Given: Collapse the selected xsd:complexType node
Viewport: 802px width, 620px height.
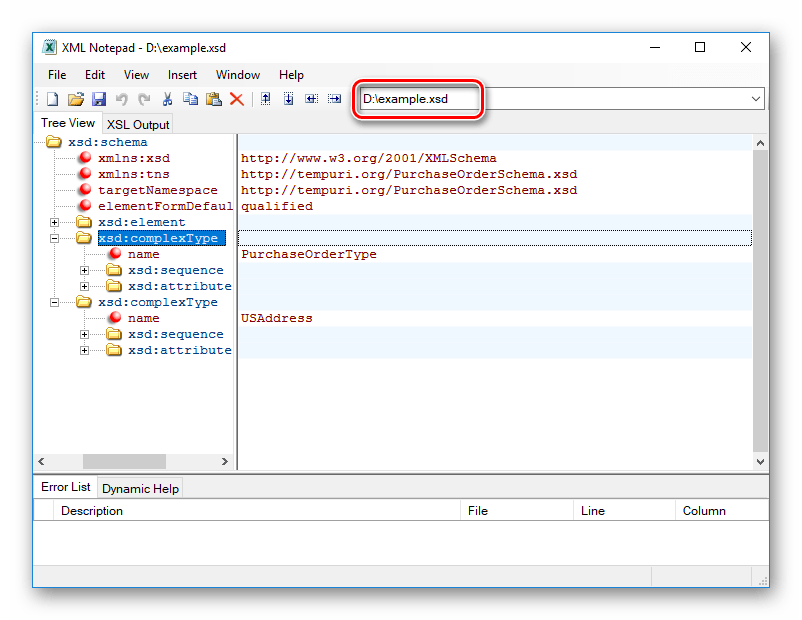Looking at the screenshot, I should point(54,238).
